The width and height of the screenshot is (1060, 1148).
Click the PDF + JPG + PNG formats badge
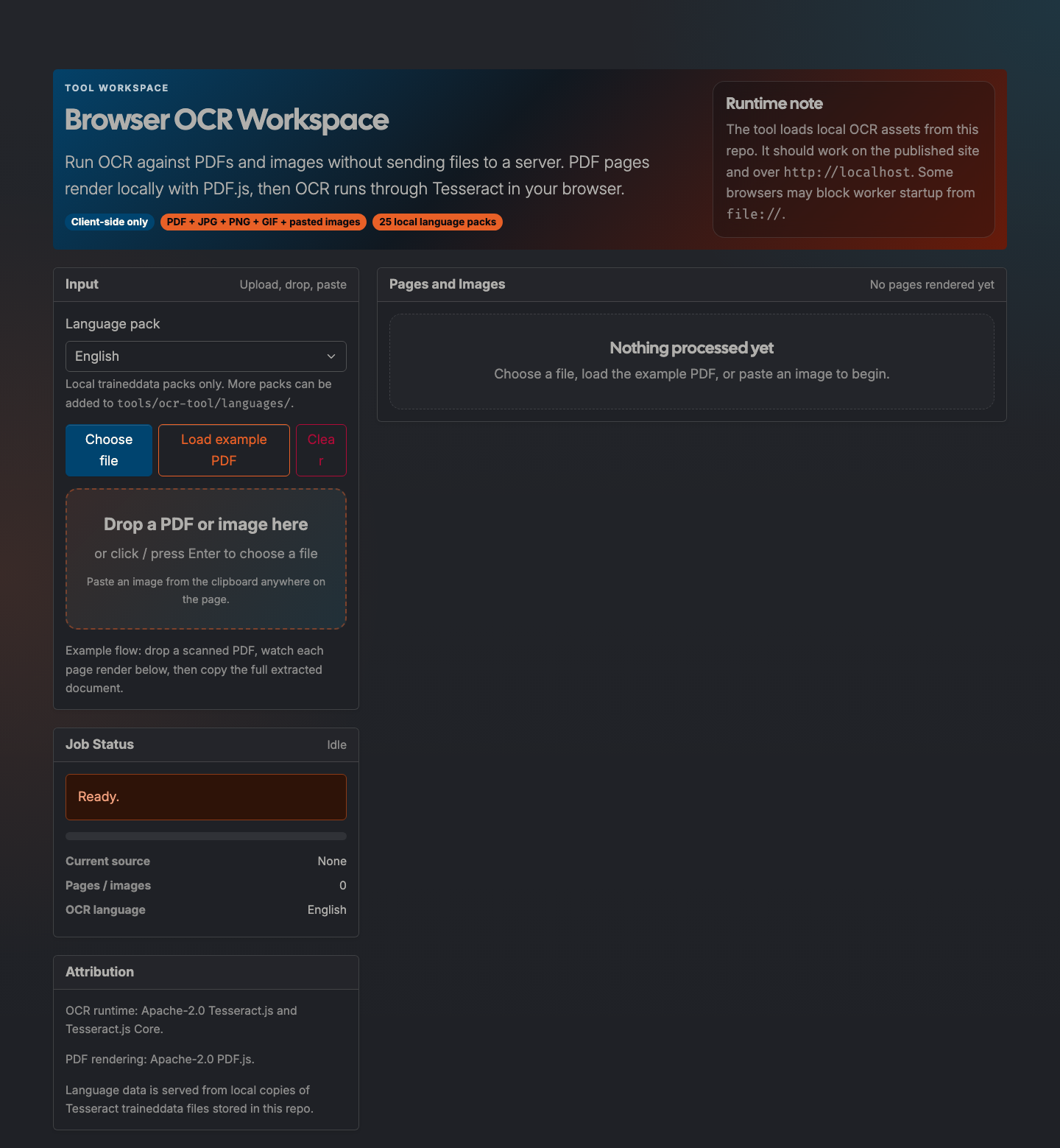(x=264, y=222)
